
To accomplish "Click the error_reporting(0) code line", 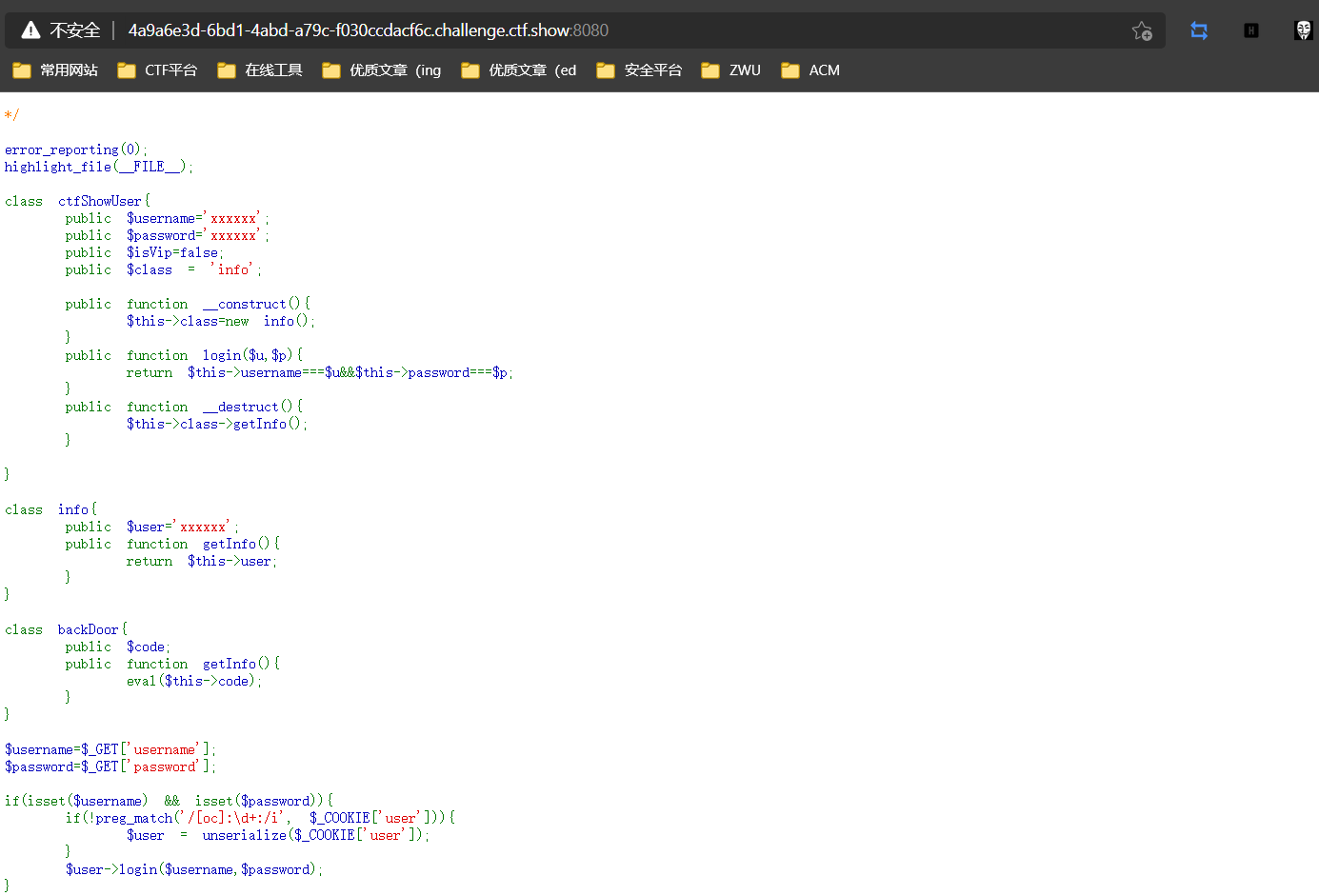I will tap(76, 149).
